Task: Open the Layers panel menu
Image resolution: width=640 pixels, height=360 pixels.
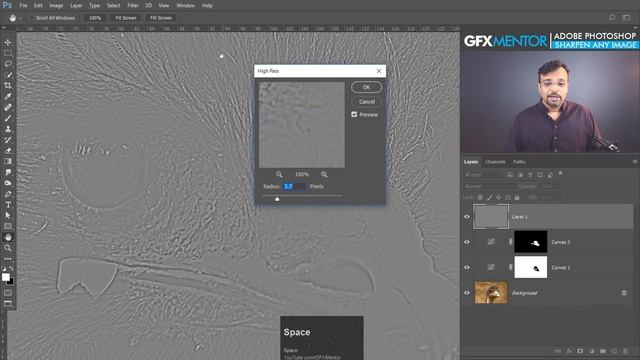Action: pyautogui.click(x=634, y=162)
